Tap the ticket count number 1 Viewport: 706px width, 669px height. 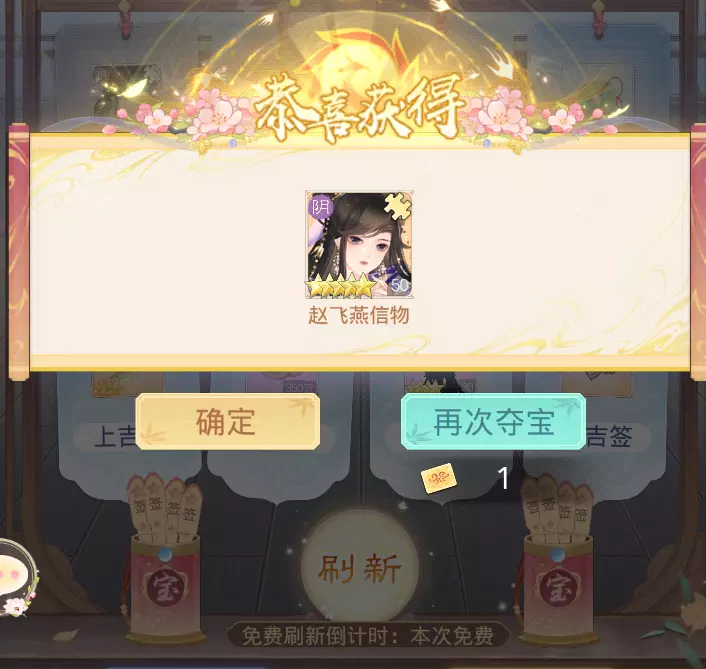(503, 478)
